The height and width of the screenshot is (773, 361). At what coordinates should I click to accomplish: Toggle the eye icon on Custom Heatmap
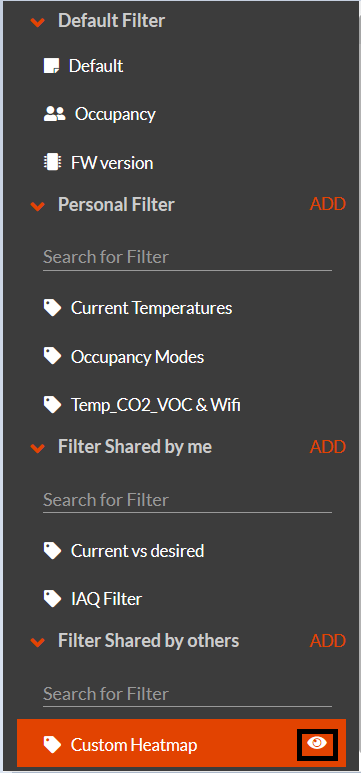pos(317,744)
